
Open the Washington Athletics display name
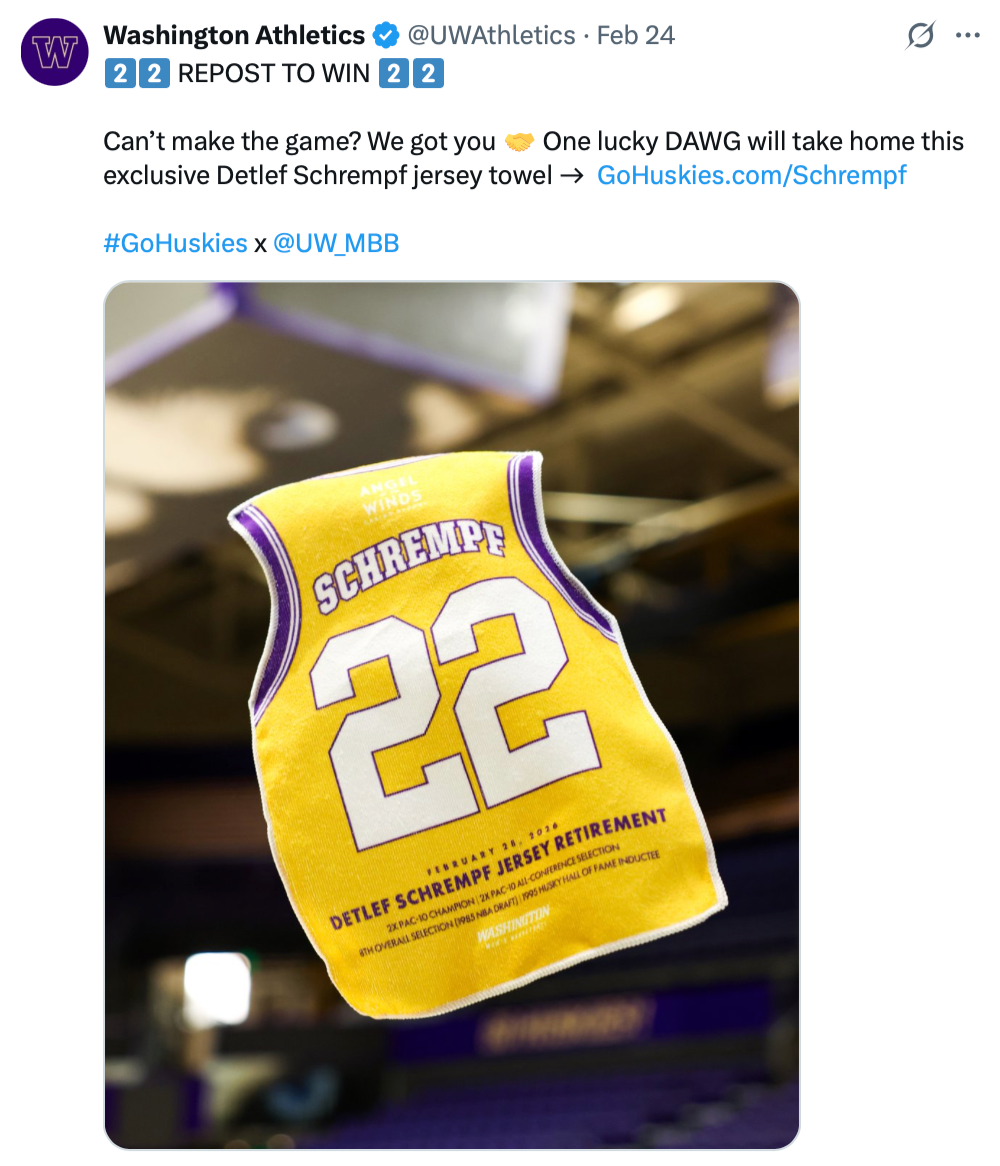coord(234,36)
